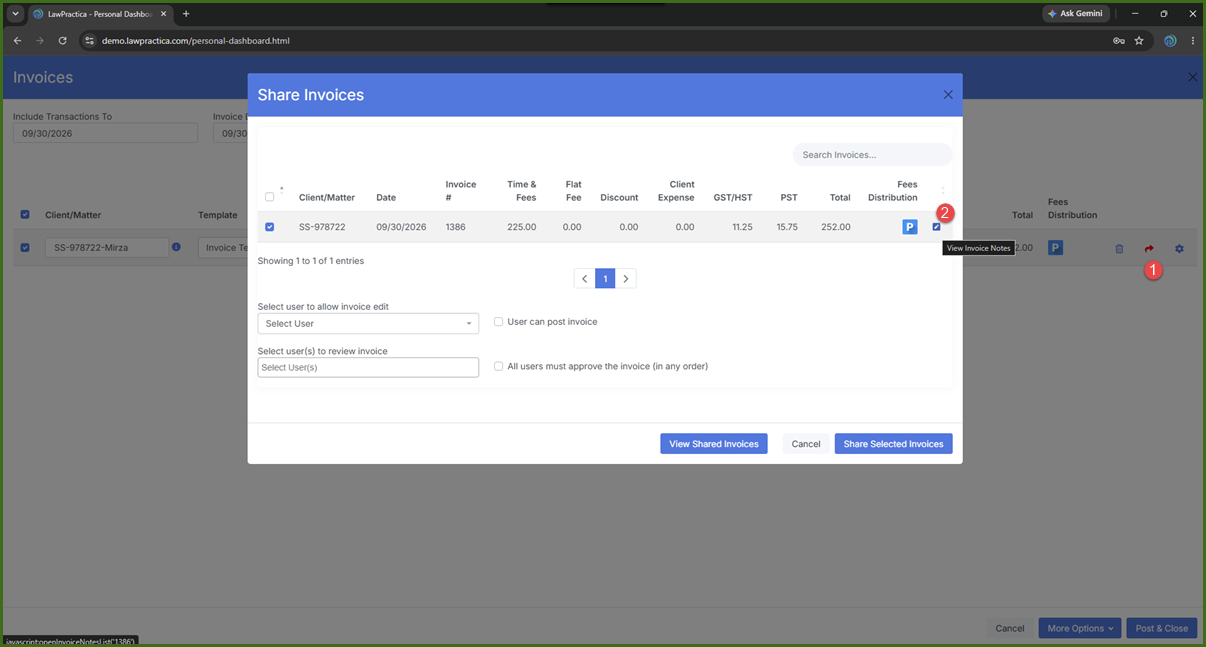Click the Include Transactions To date field
Screen dimensions: 1206x647
(105, 133)
